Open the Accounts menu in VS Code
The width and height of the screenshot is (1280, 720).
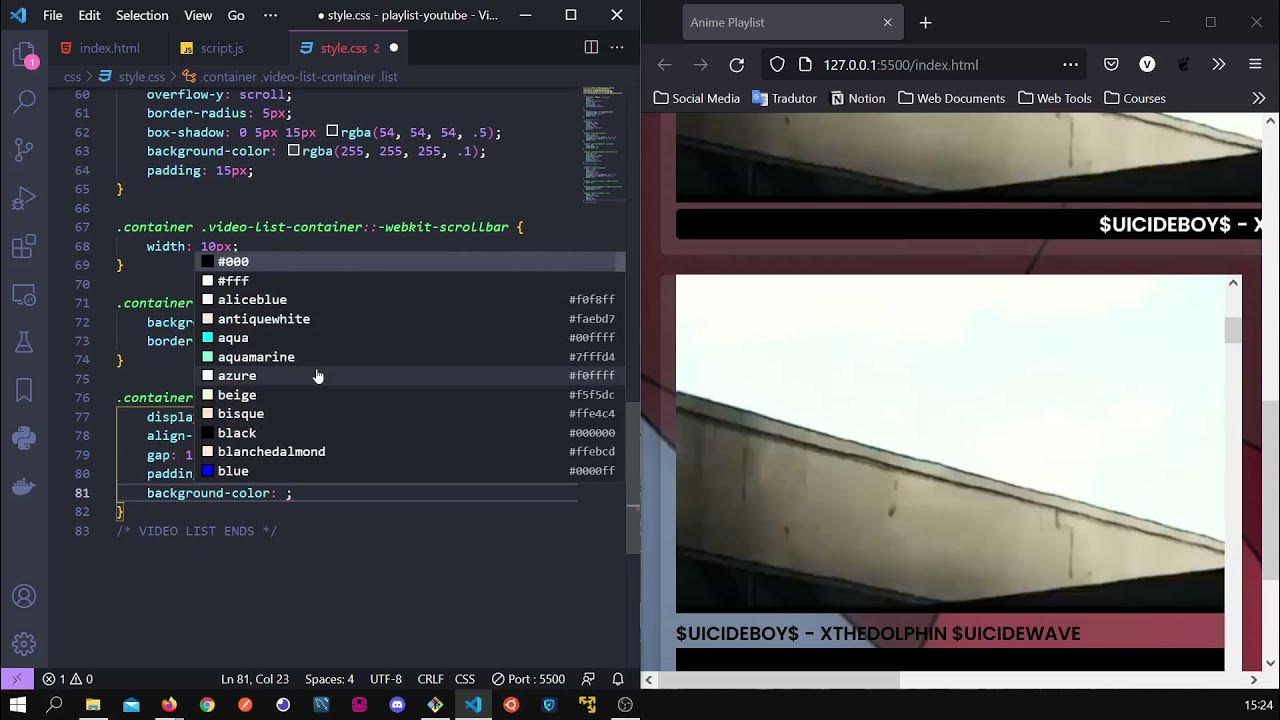24,597
